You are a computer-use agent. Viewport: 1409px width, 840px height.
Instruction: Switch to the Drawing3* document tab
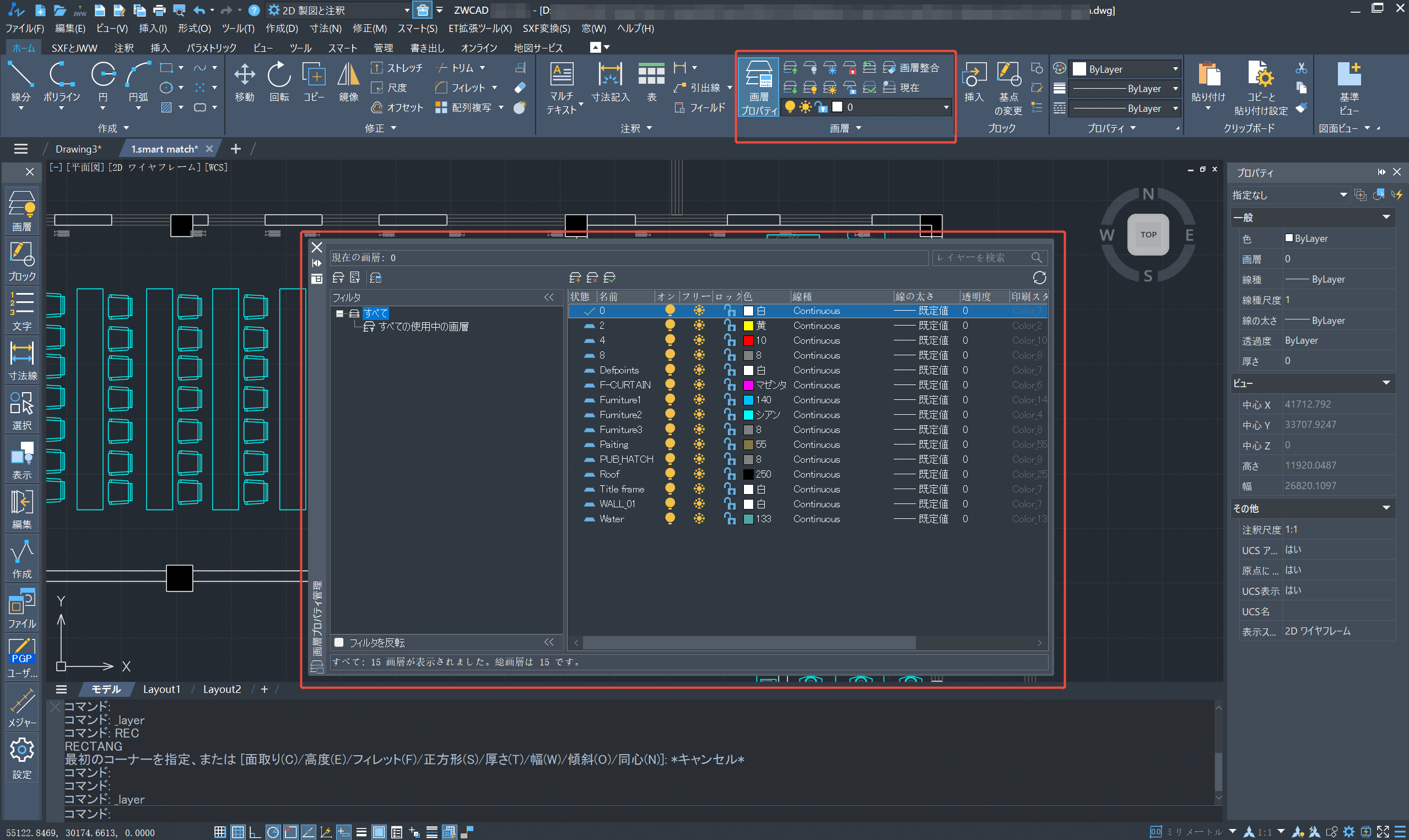[78, 149]
